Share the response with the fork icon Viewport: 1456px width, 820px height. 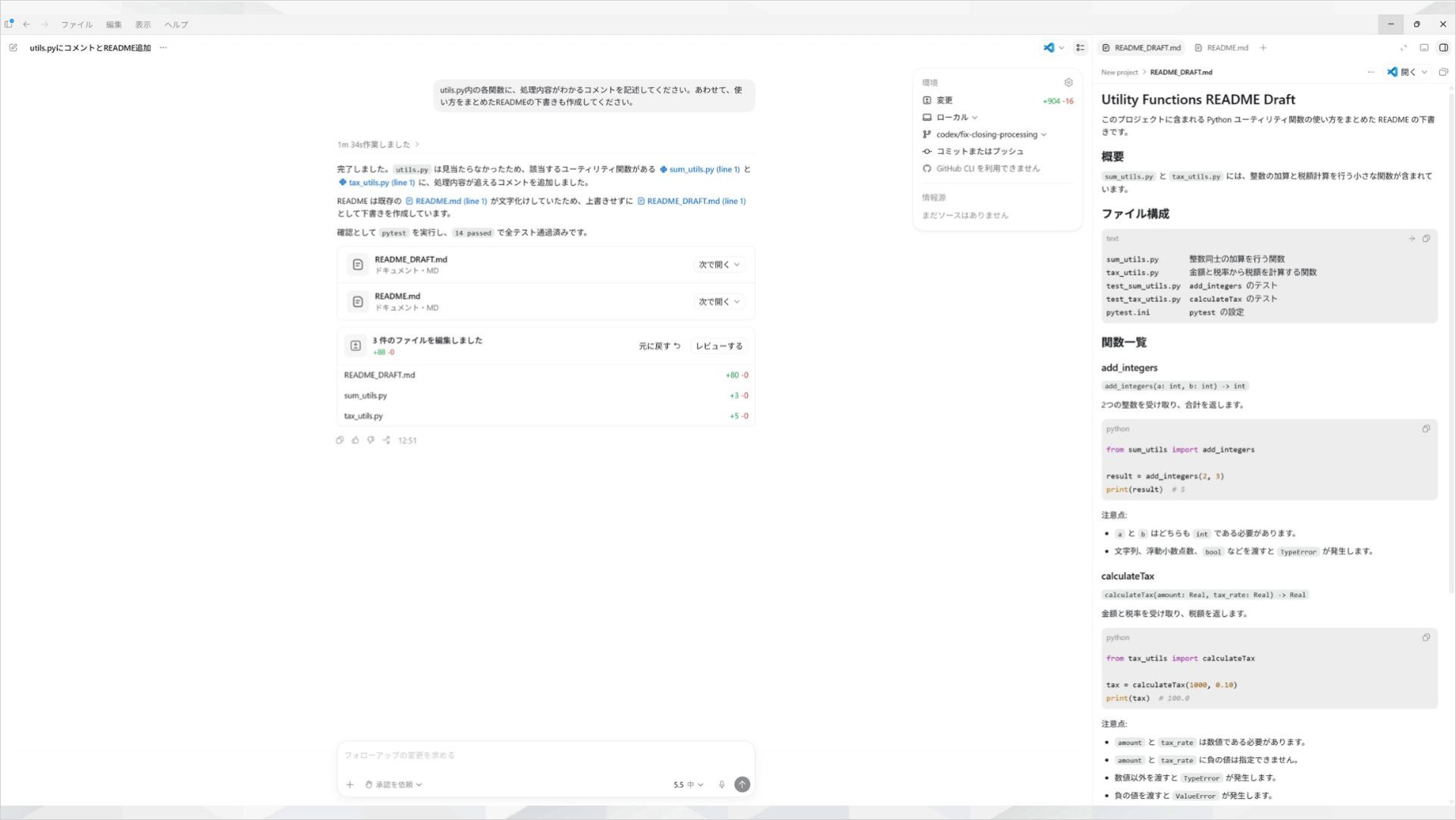(387, 440)
